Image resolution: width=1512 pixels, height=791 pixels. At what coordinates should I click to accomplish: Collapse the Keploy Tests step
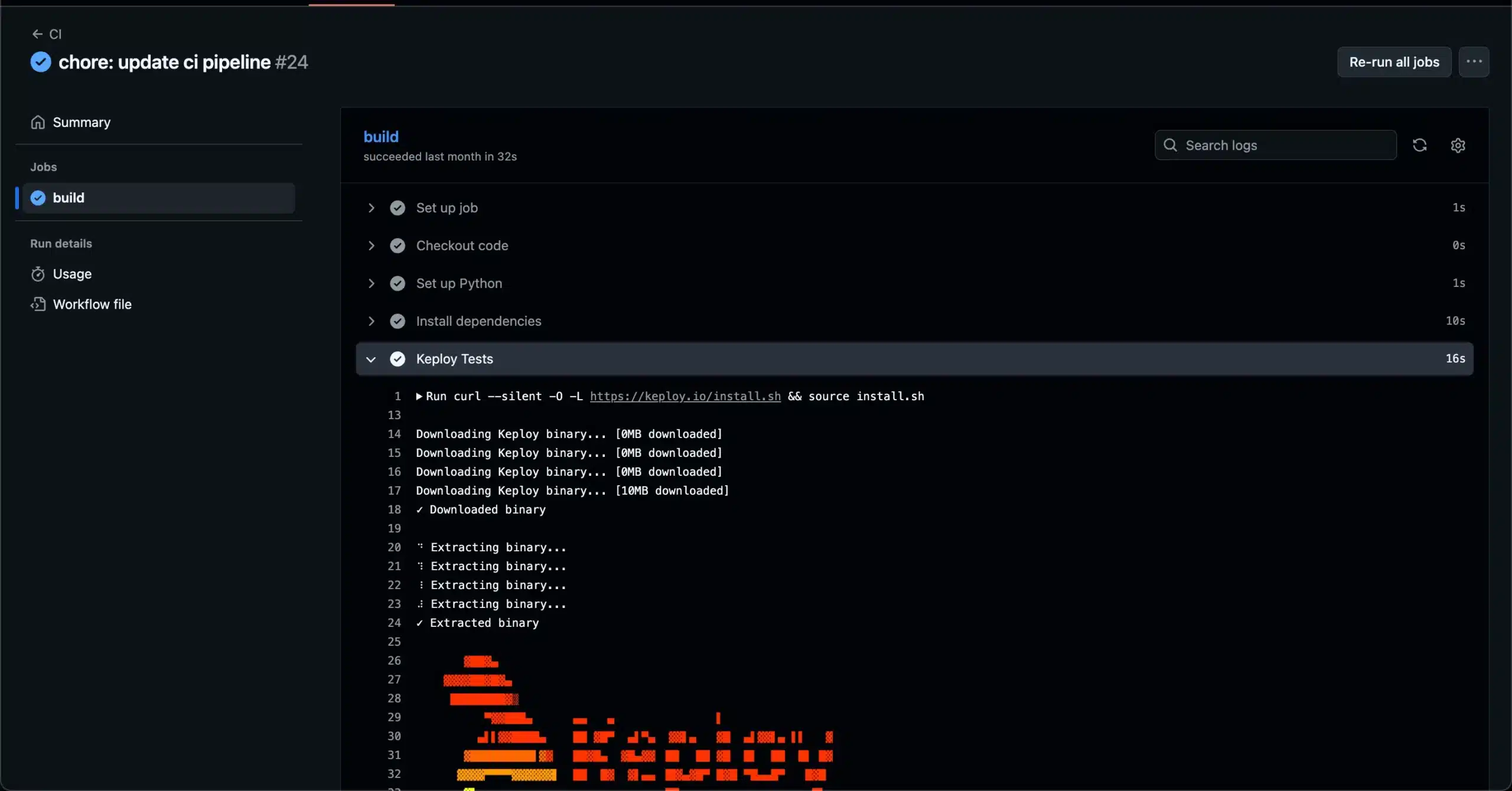(371, 359)
